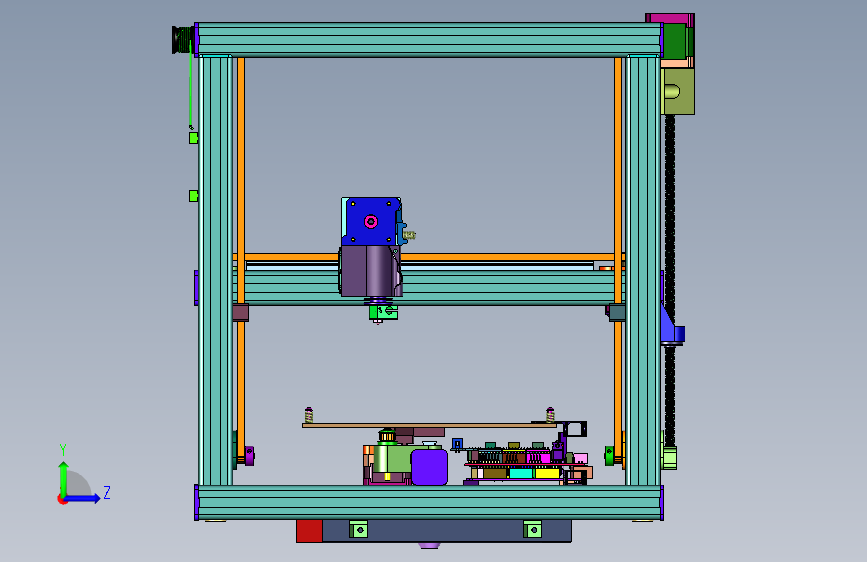This screenshot has width=867, height=562.
Task: Select the violet box beneath the print bed
Action: coord(429,467)
